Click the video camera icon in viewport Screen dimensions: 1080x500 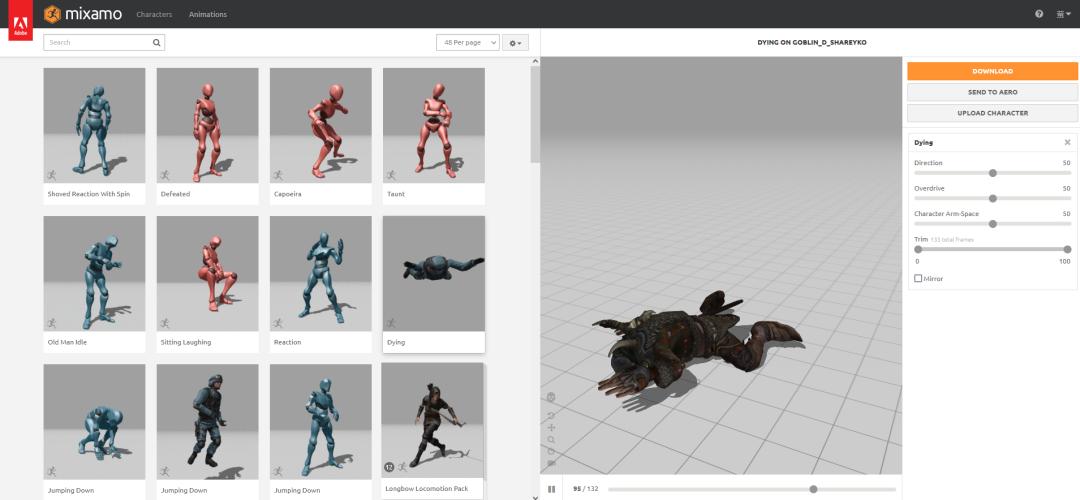(x=551, y=463)
